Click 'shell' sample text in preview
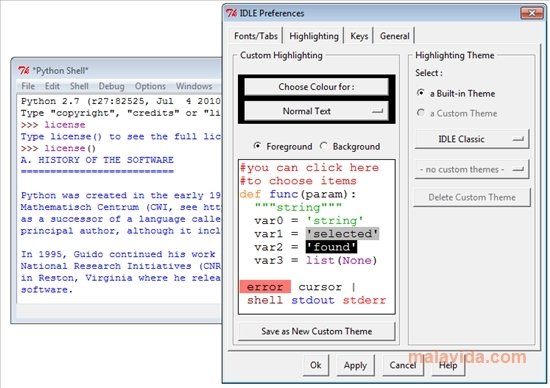The height and width of the screenshot is (388, 550). tap(265, 301)
